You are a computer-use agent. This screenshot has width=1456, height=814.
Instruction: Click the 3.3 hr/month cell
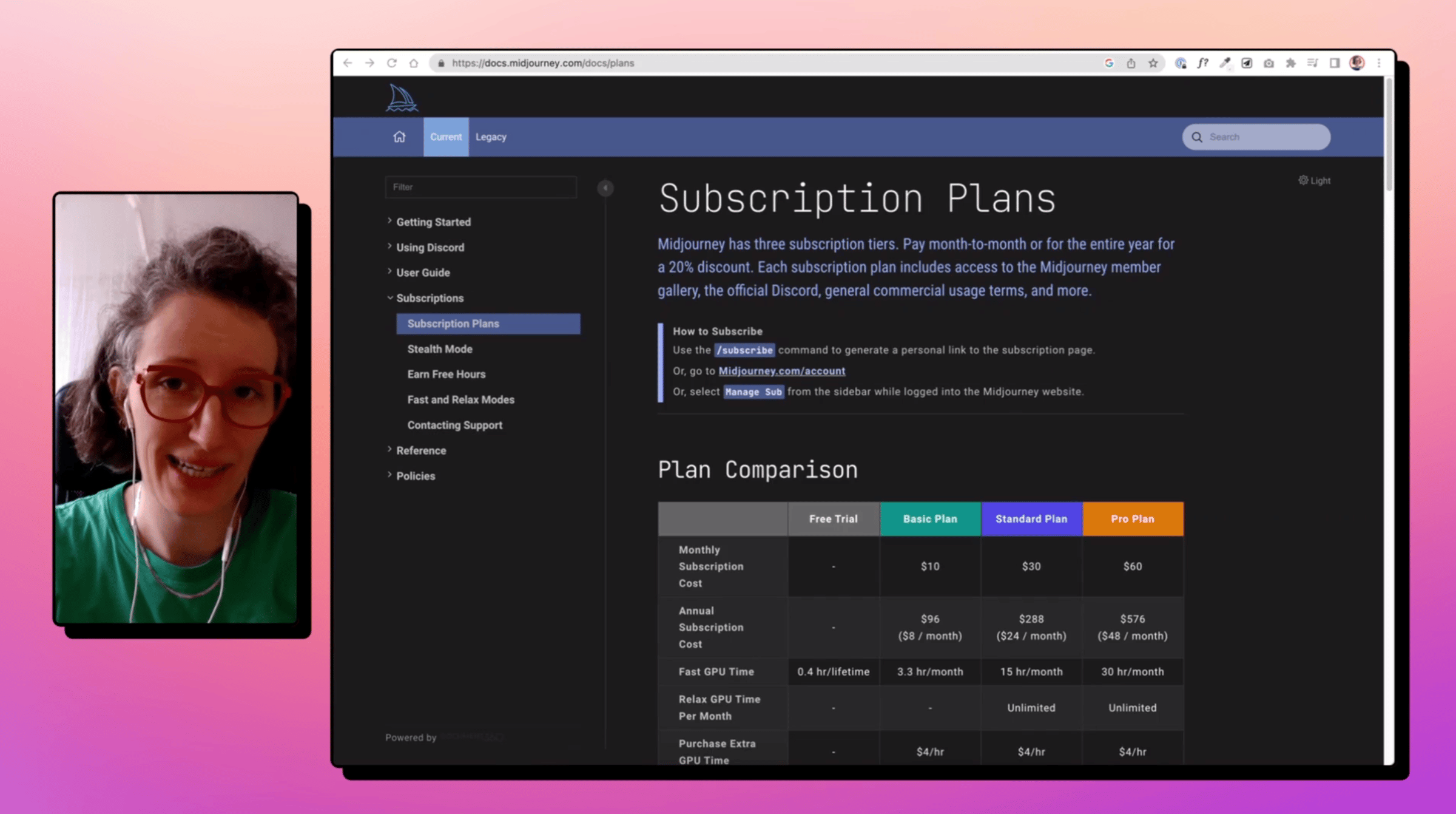[930, 672]
